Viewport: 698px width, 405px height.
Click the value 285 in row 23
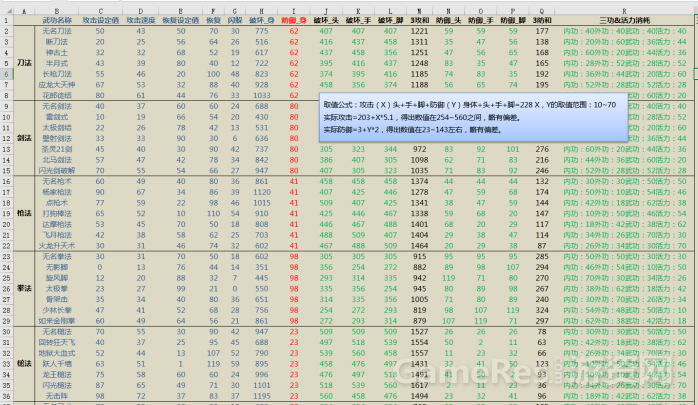pos(542,256)
